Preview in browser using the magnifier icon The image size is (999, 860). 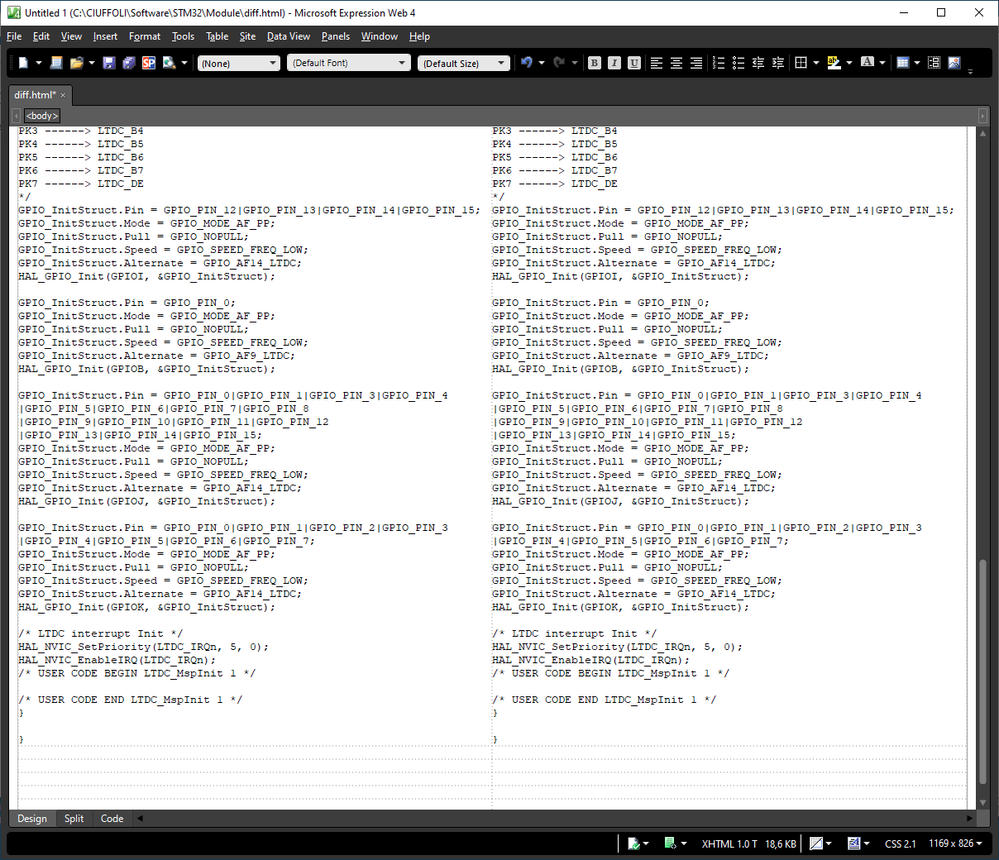(169, 63)
